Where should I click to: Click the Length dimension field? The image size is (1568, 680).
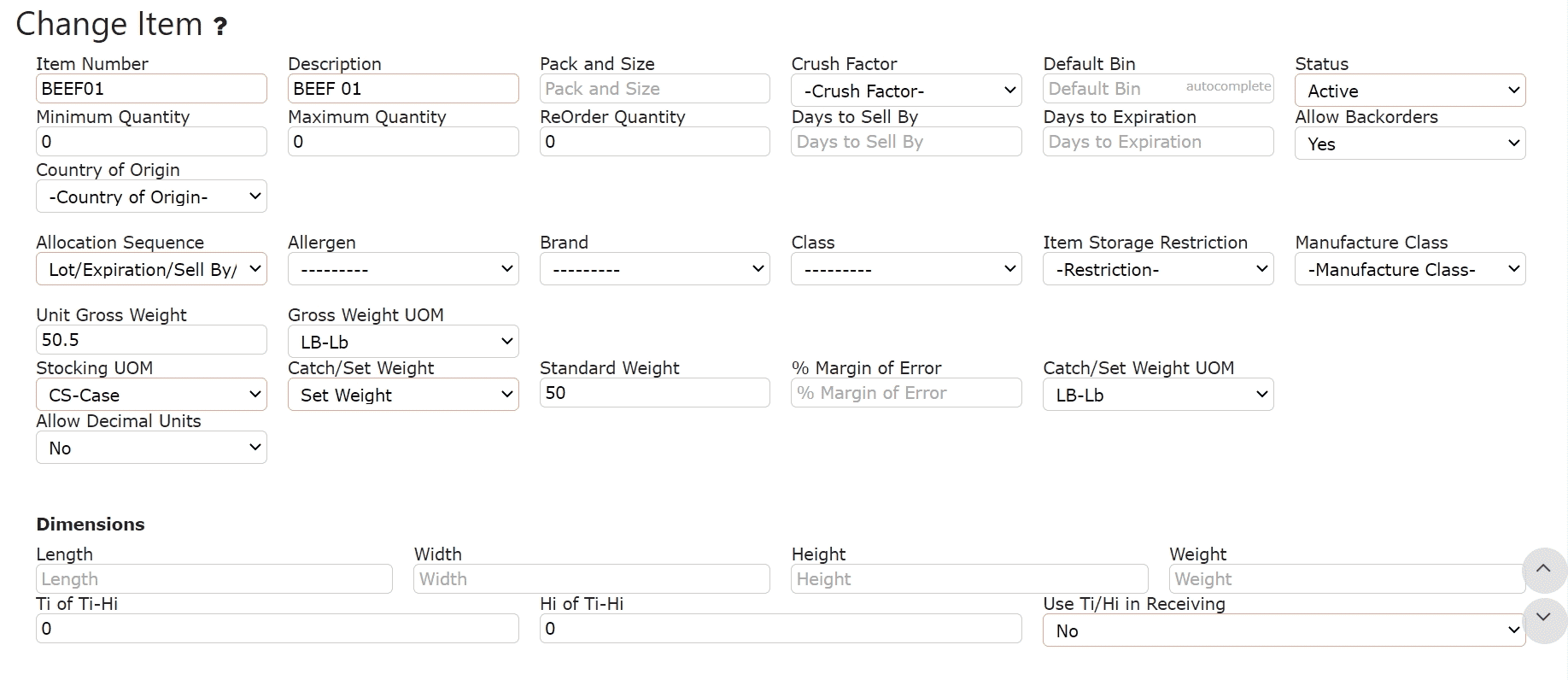click(x=214, y=579)
